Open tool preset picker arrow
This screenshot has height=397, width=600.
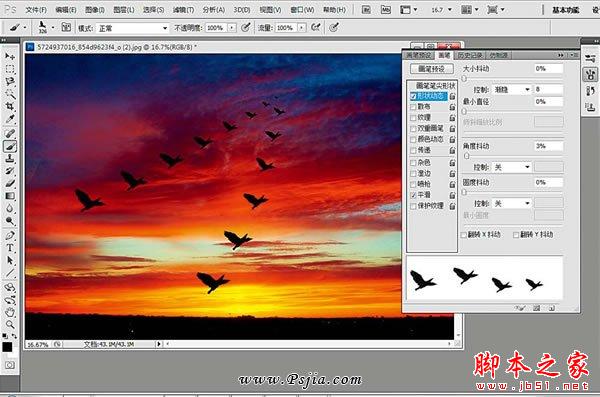25,28
